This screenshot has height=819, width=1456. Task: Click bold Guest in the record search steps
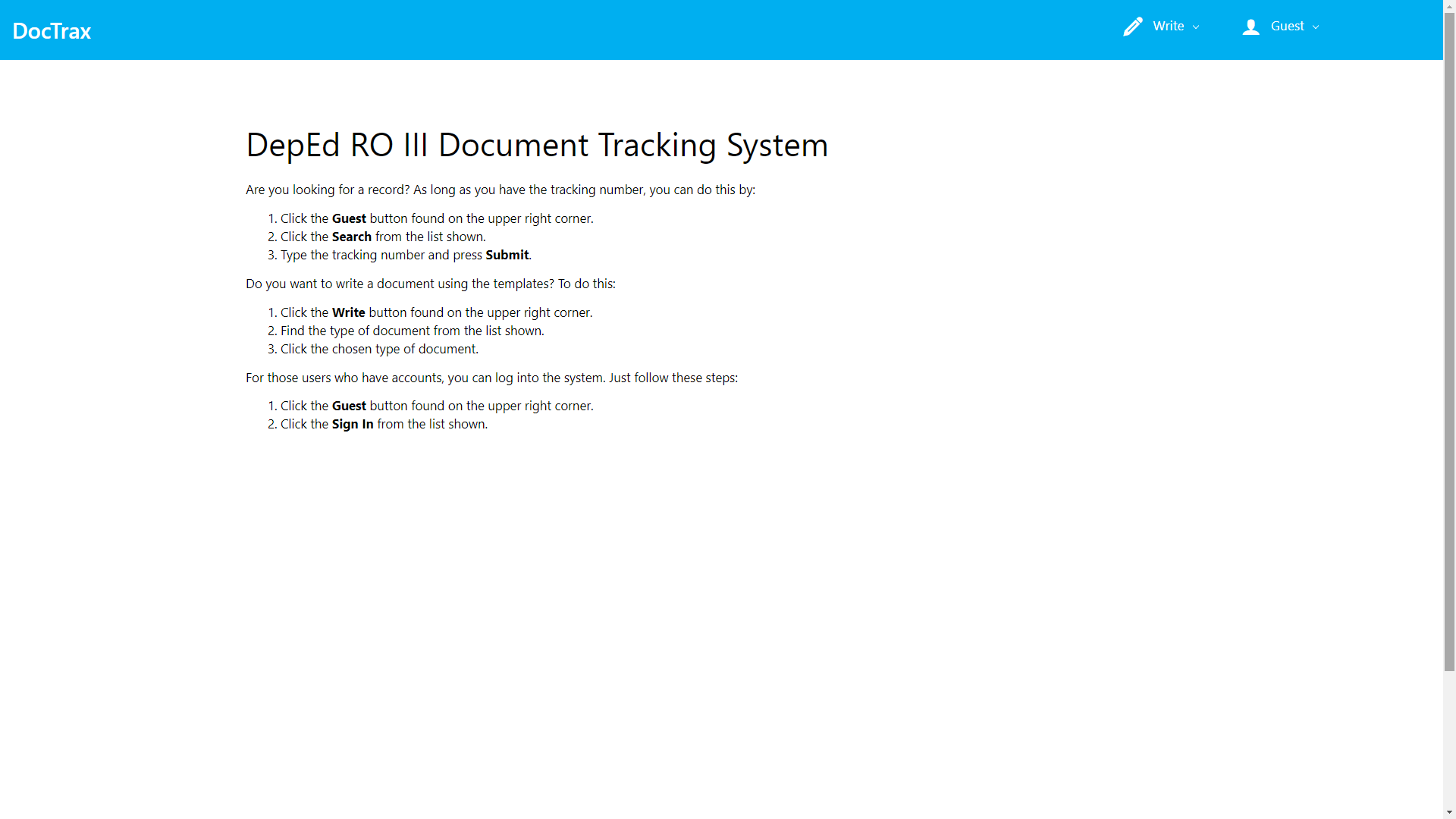point(349,218)
